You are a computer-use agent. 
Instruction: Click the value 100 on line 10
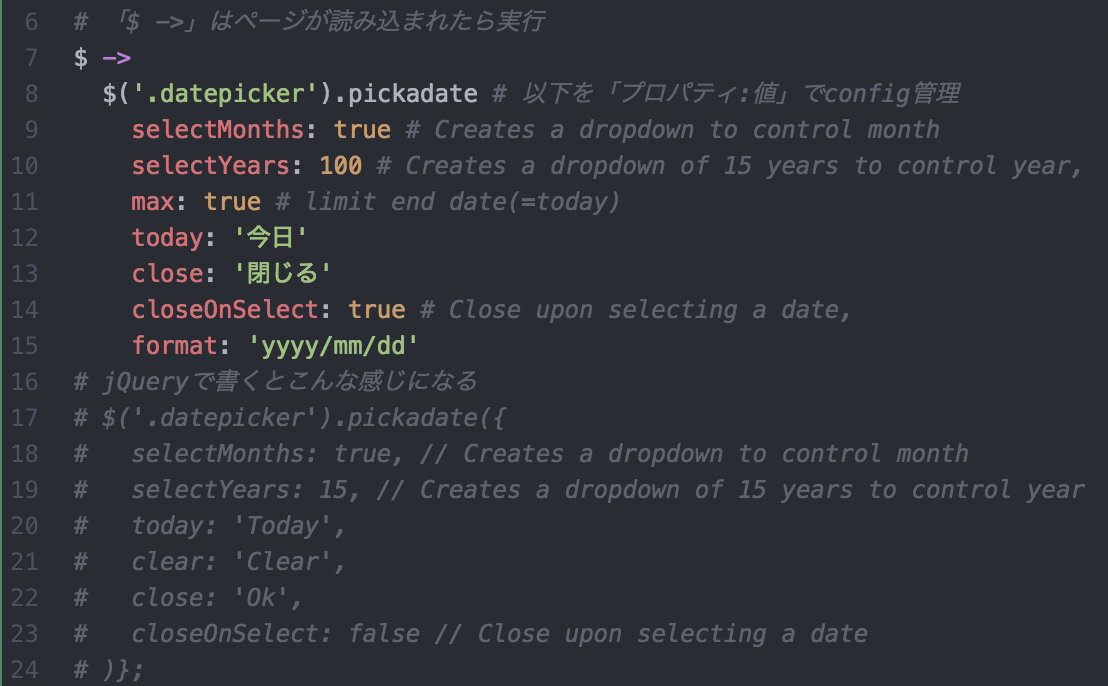(341, 165)
